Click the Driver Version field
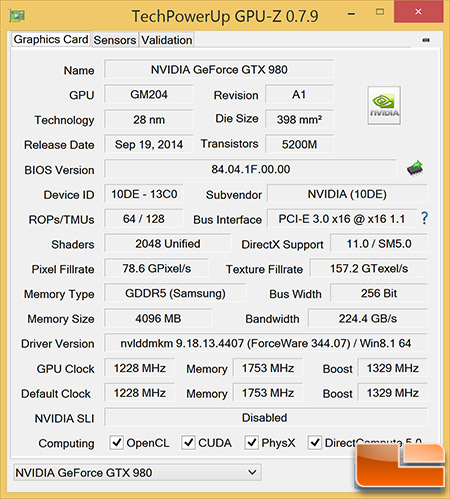The image size is (450, 499). pos(266,343)
